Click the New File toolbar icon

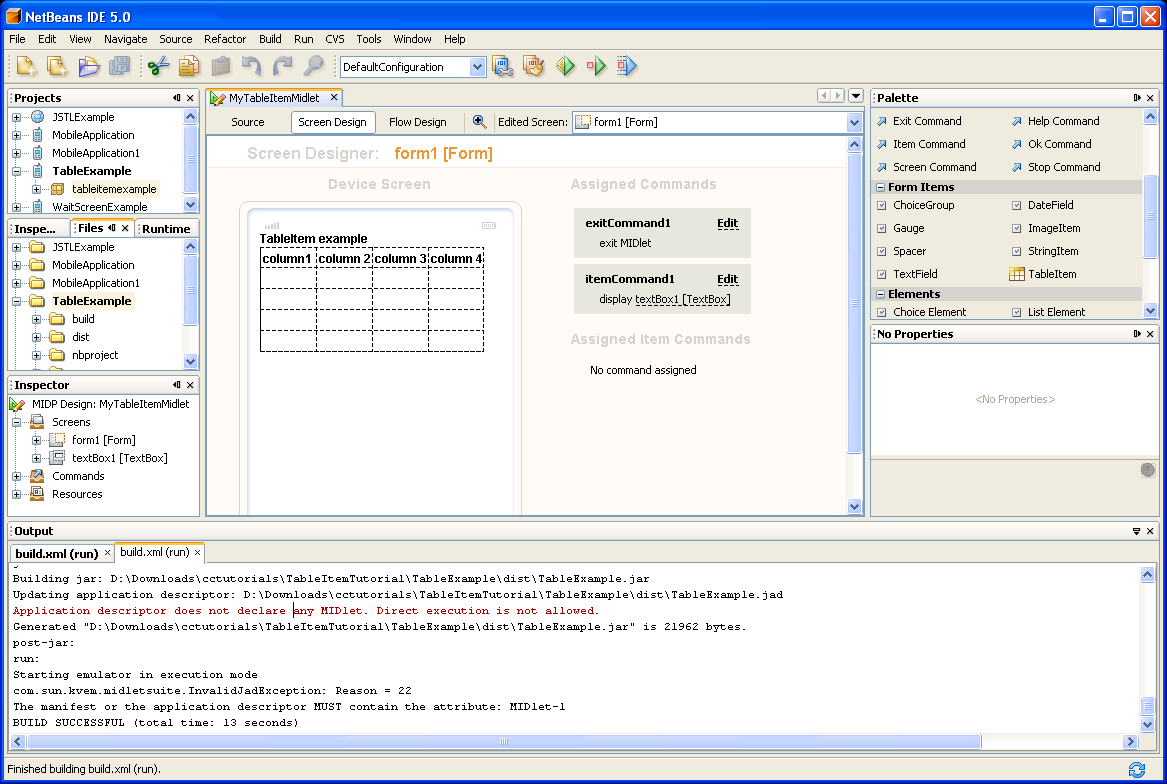coord(57,66)
